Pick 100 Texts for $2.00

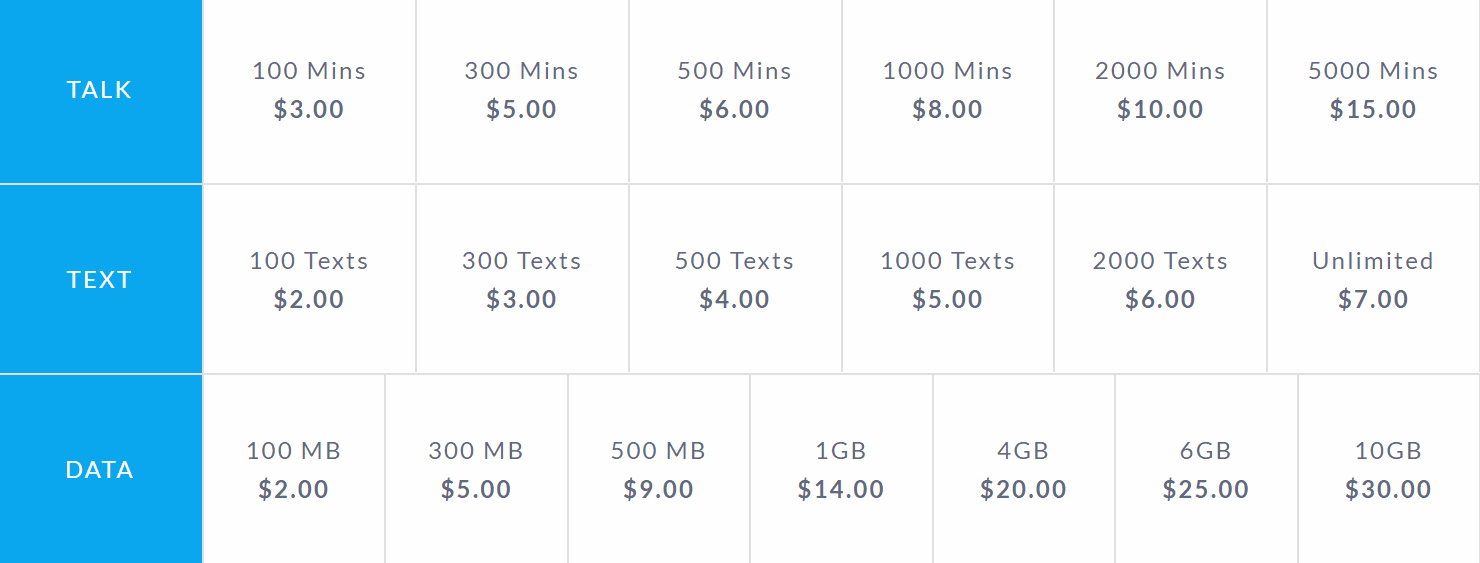tap(309, 279)
